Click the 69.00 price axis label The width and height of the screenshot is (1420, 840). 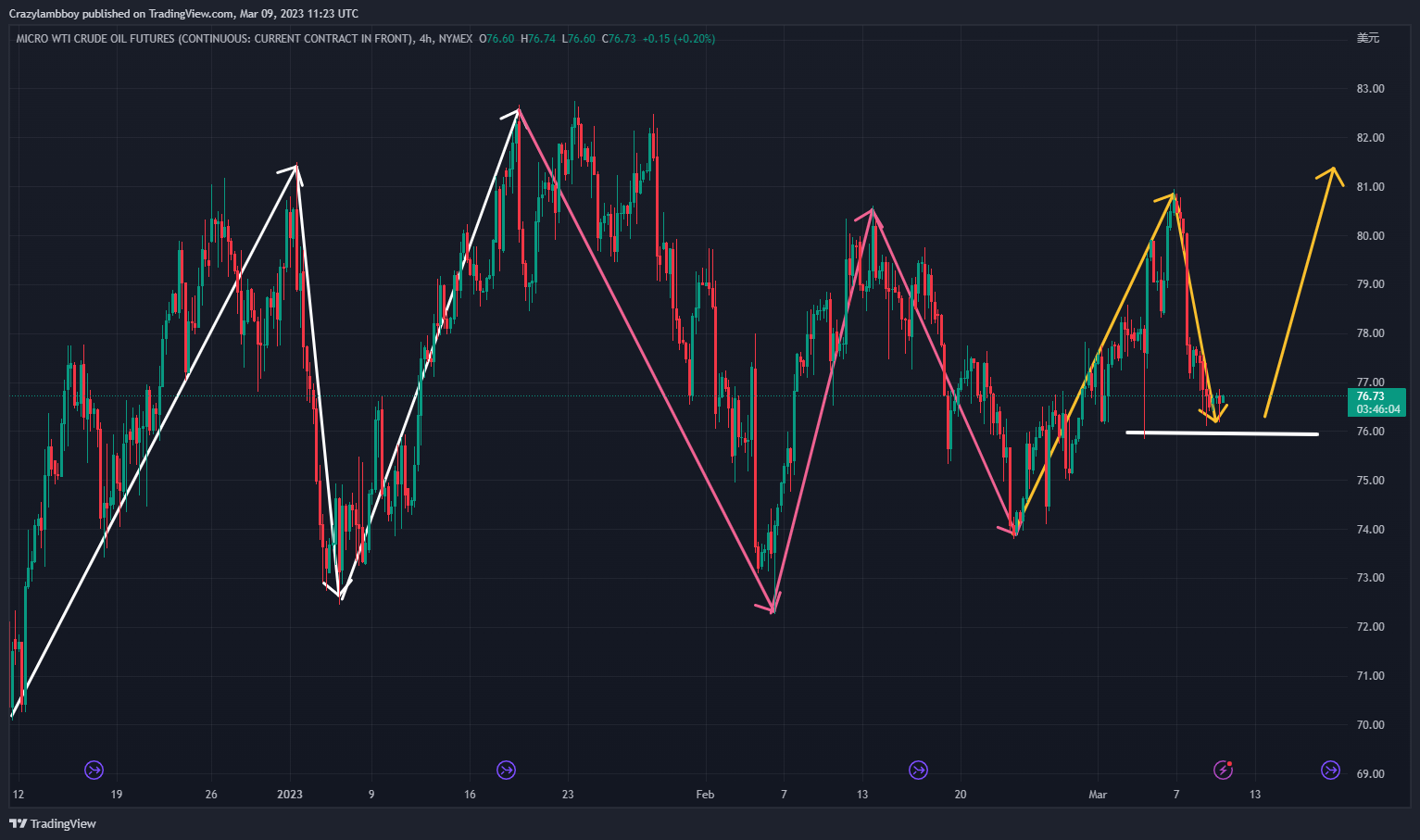[x=1370, y=774]
